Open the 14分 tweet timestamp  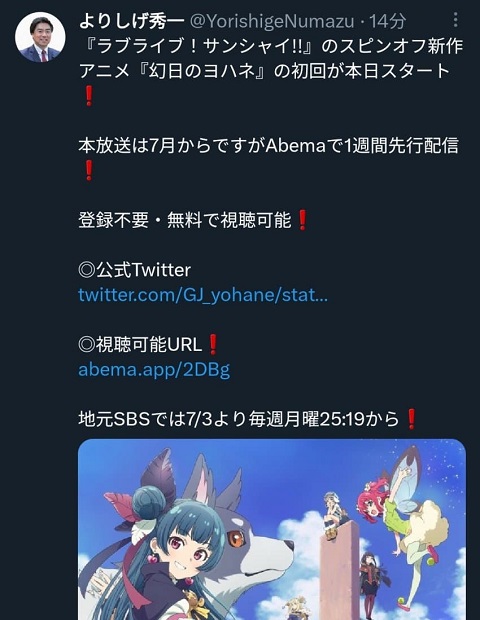point(387,21)
